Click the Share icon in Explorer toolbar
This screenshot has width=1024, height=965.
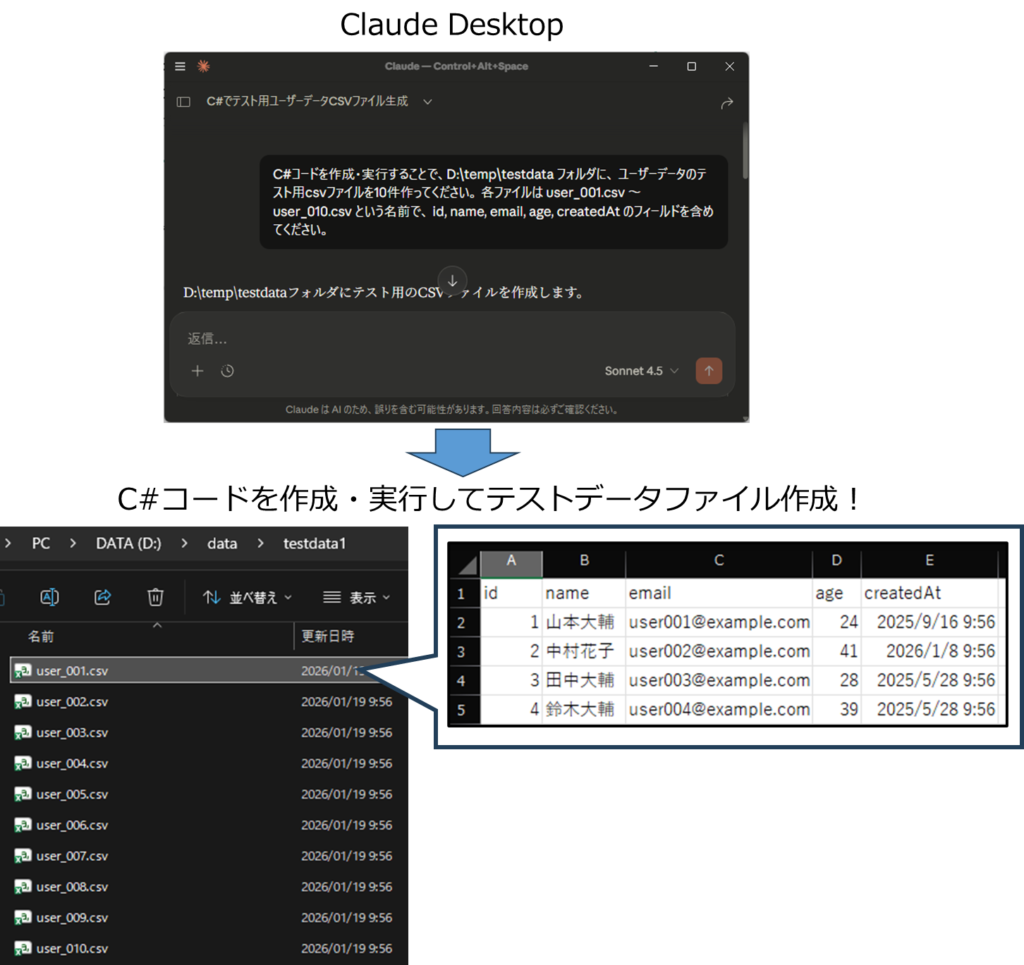(x=102, y=597)
